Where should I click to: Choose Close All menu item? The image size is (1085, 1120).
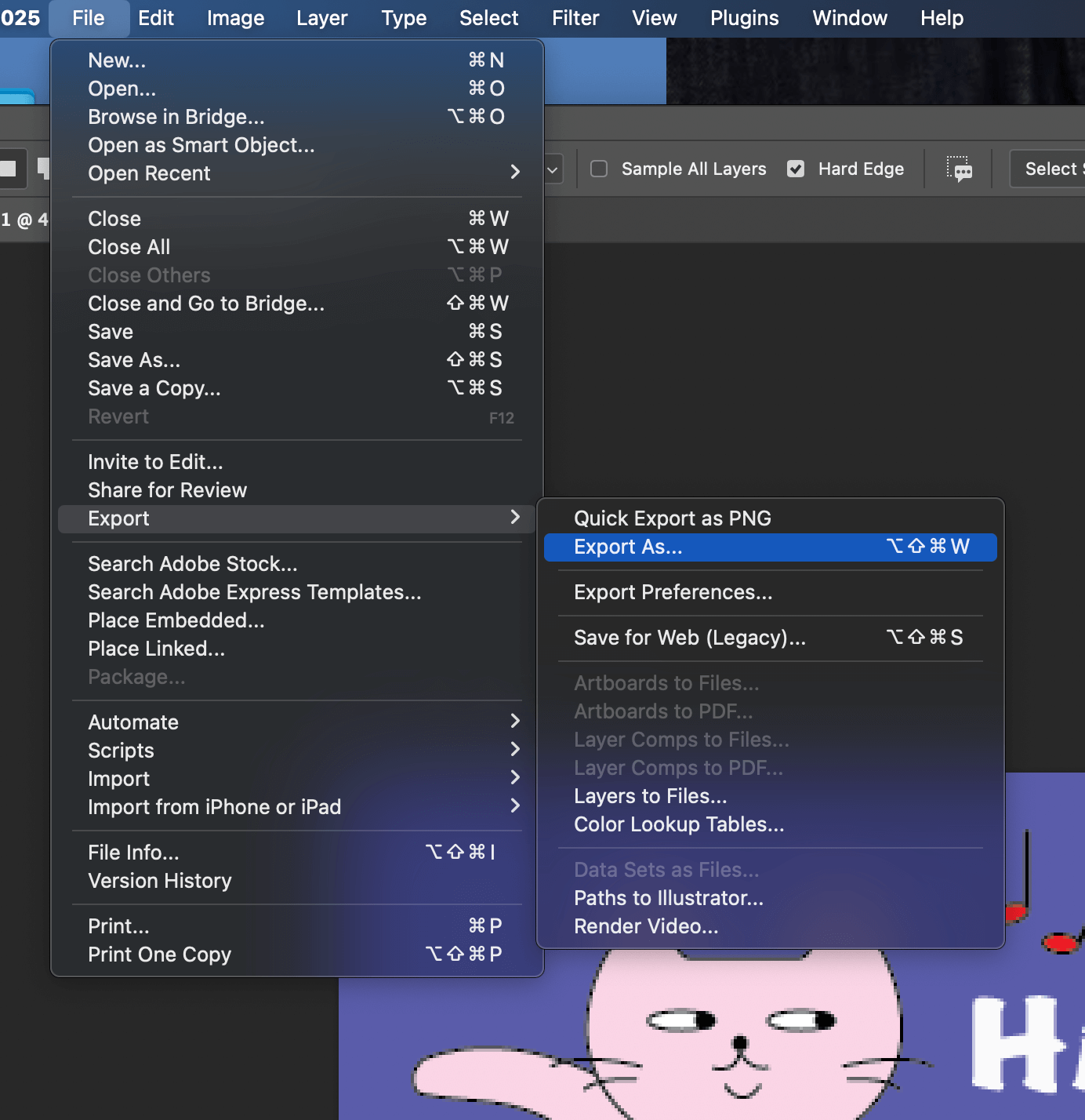(x=297, y=247)
